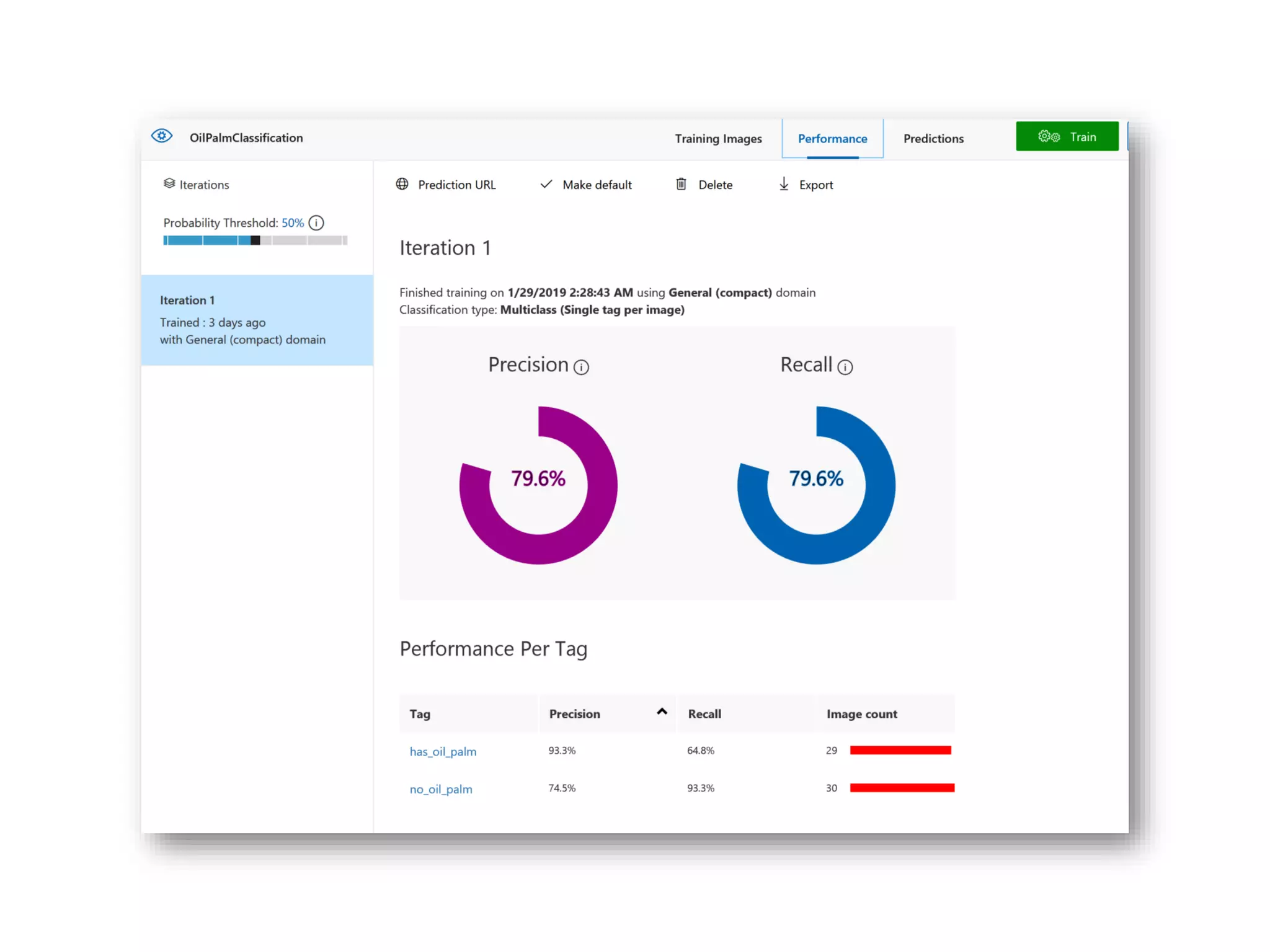1270x952 pixels.
Task: Click the Probability Threshold slider bar
Action: (x=255, y=240)
